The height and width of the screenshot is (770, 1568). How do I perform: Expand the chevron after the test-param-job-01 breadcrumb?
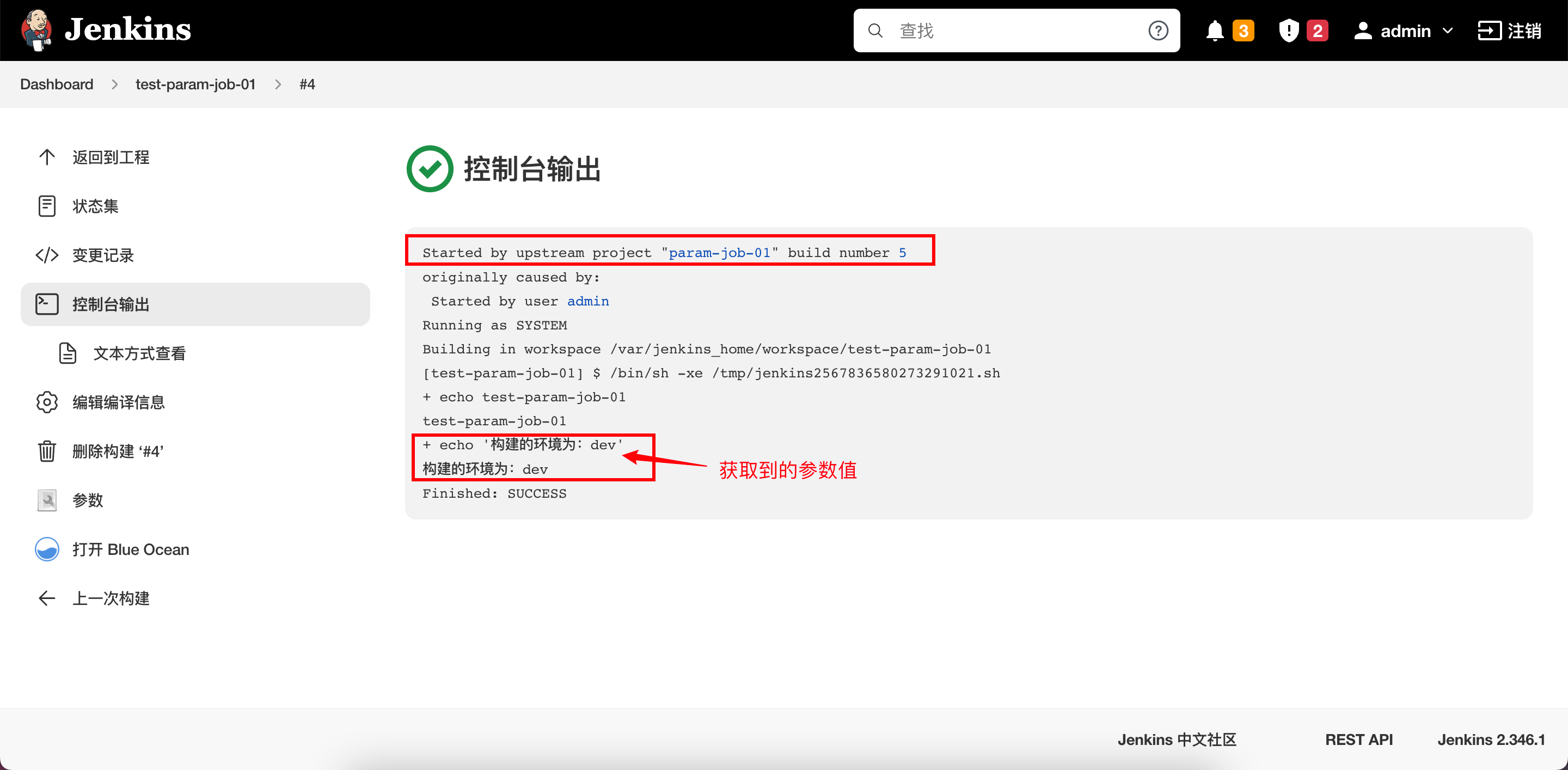[278, 84]
